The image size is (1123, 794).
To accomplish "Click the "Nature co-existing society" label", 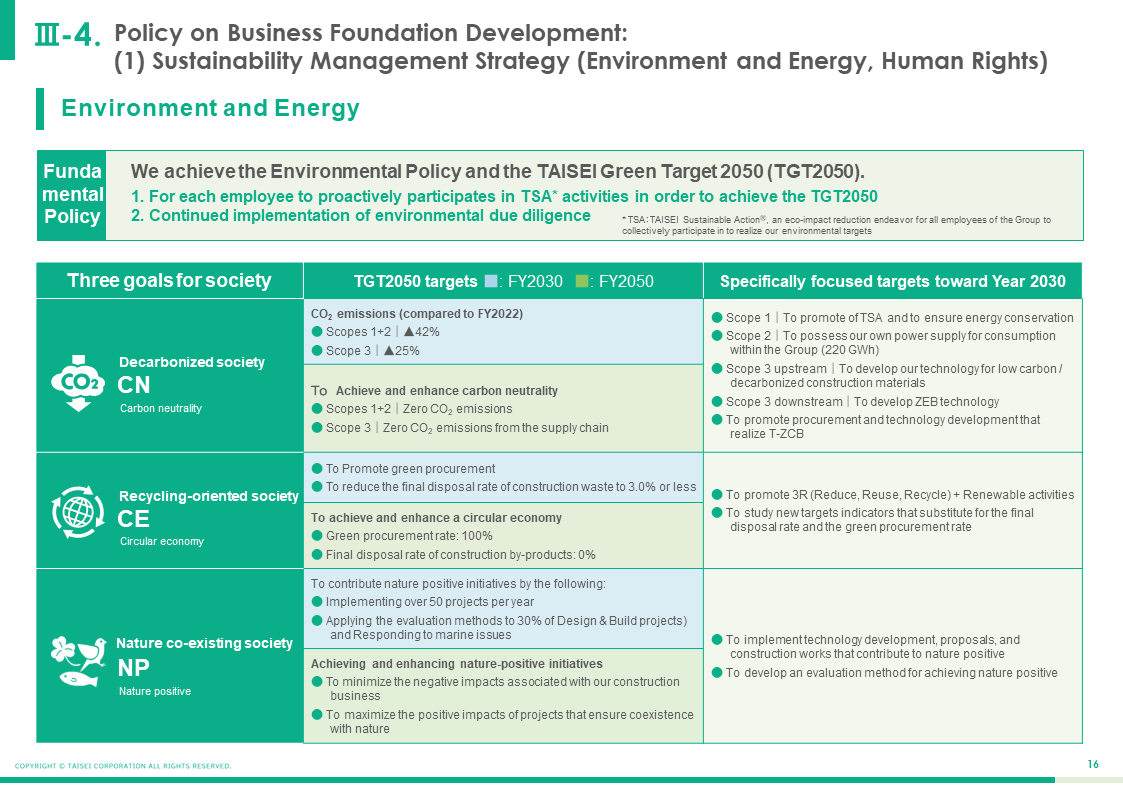I will [204, 644].
